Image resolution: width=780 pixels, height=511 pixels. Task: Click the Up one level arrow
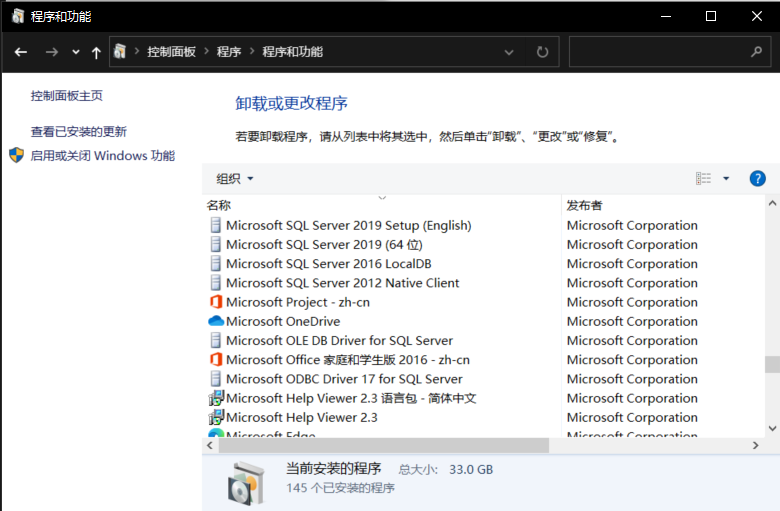click(96, 52)
